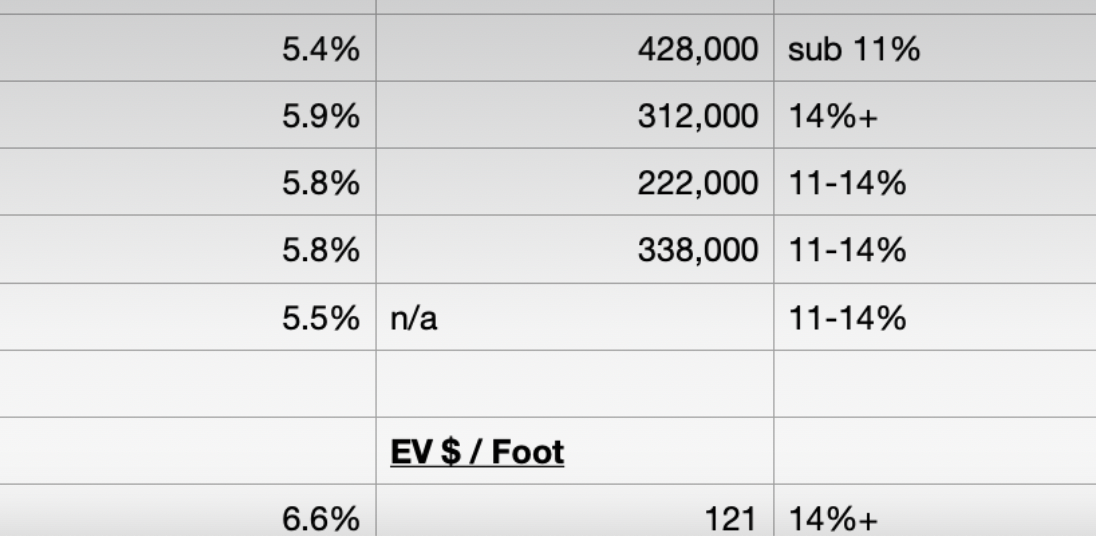Select the 5.4% cell

[187, 48]
